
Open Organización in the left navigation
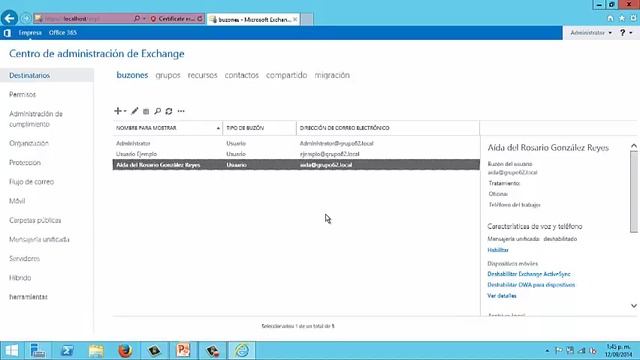29,143
